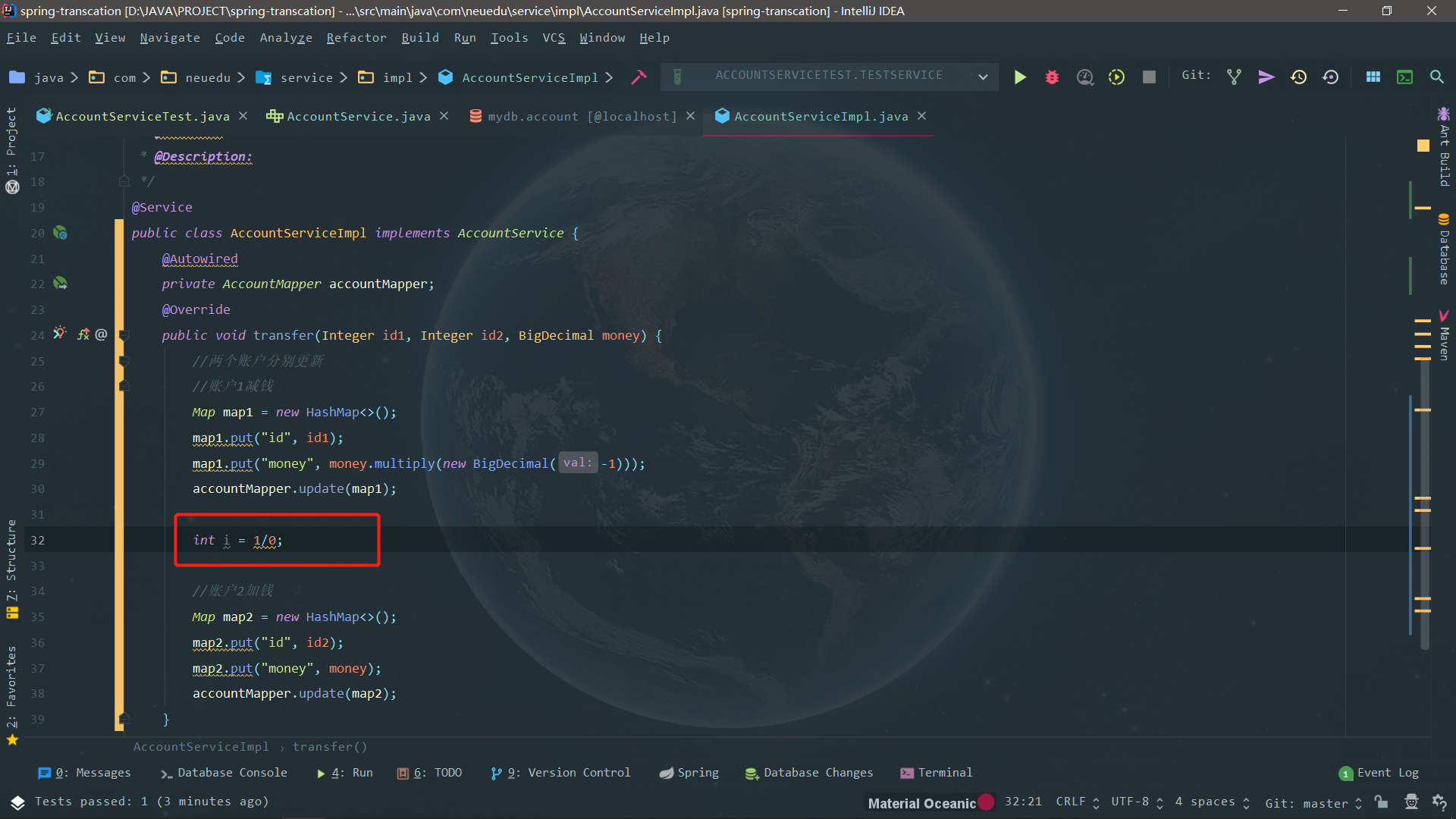Open Git Show History clock icon
This screenshot has width=1456, height=819.
[1298, 77]
